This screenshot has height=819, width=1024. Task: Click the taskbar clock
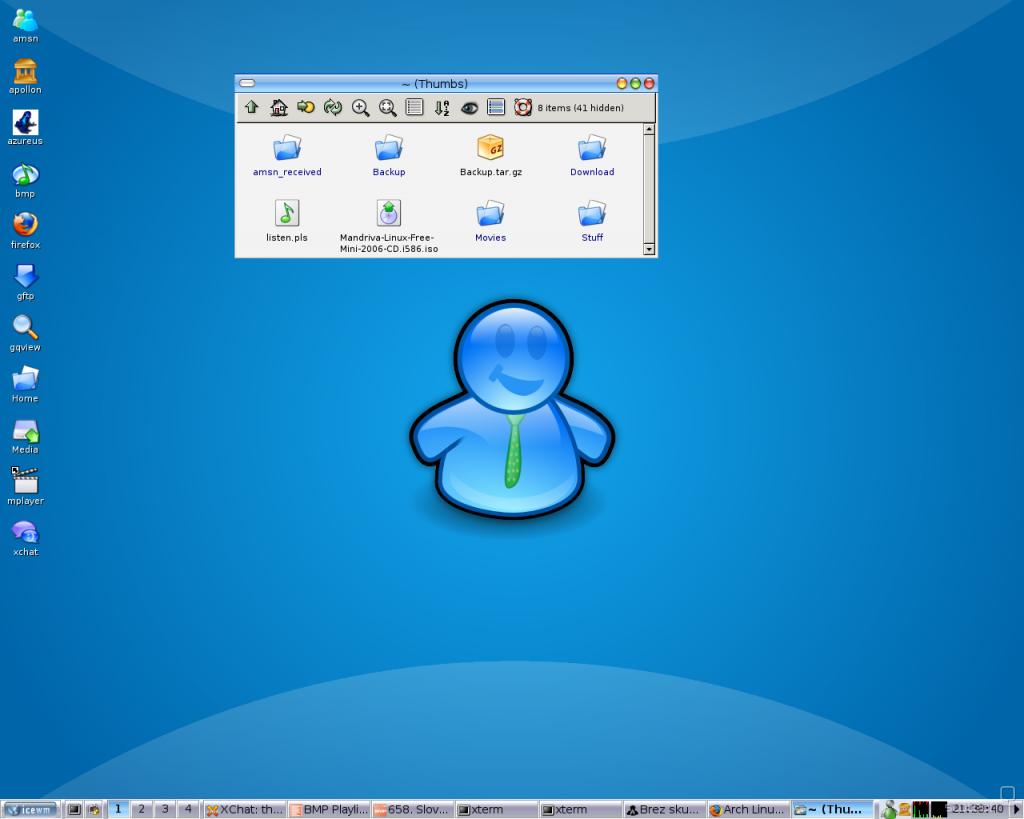tap(978, 809)
